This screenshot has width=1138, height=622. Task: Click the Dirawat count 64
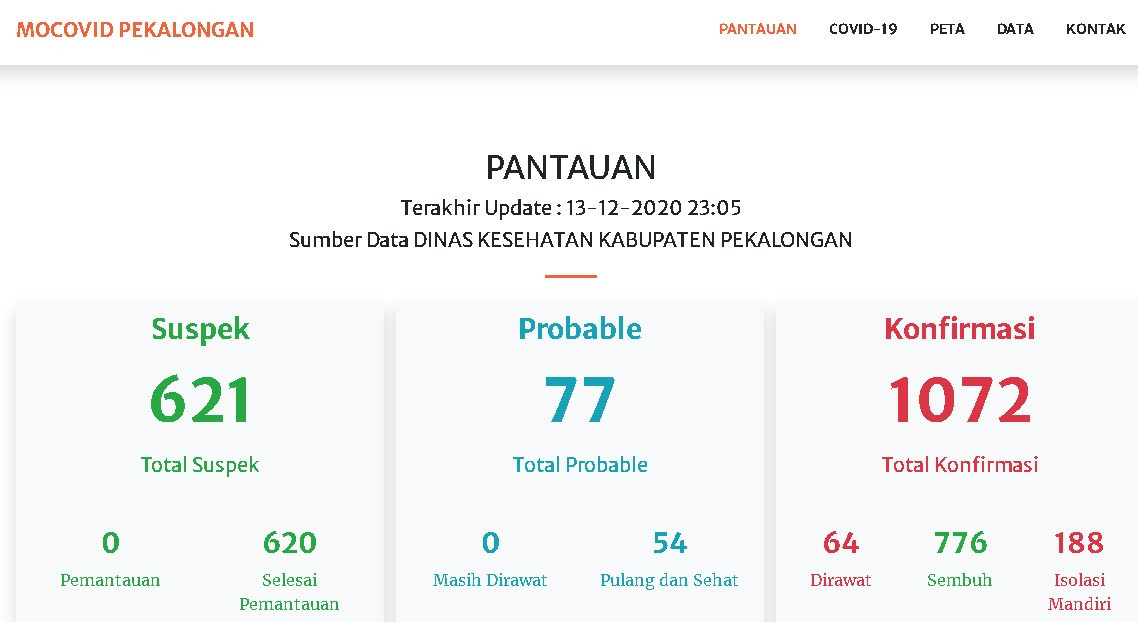(x=840, y=543)
